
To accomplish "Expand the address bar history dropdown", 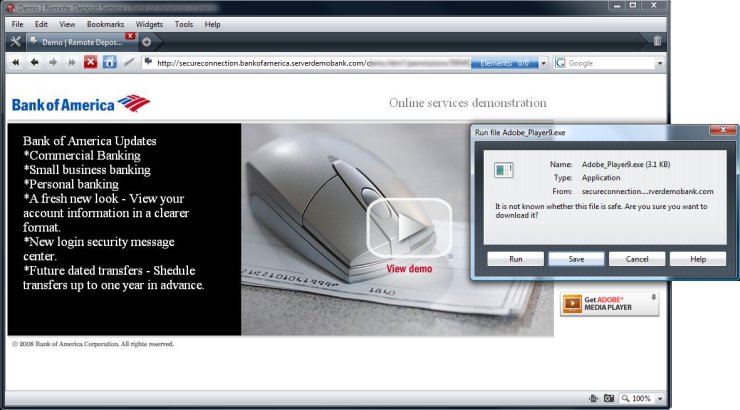I will tap(543, 63).
